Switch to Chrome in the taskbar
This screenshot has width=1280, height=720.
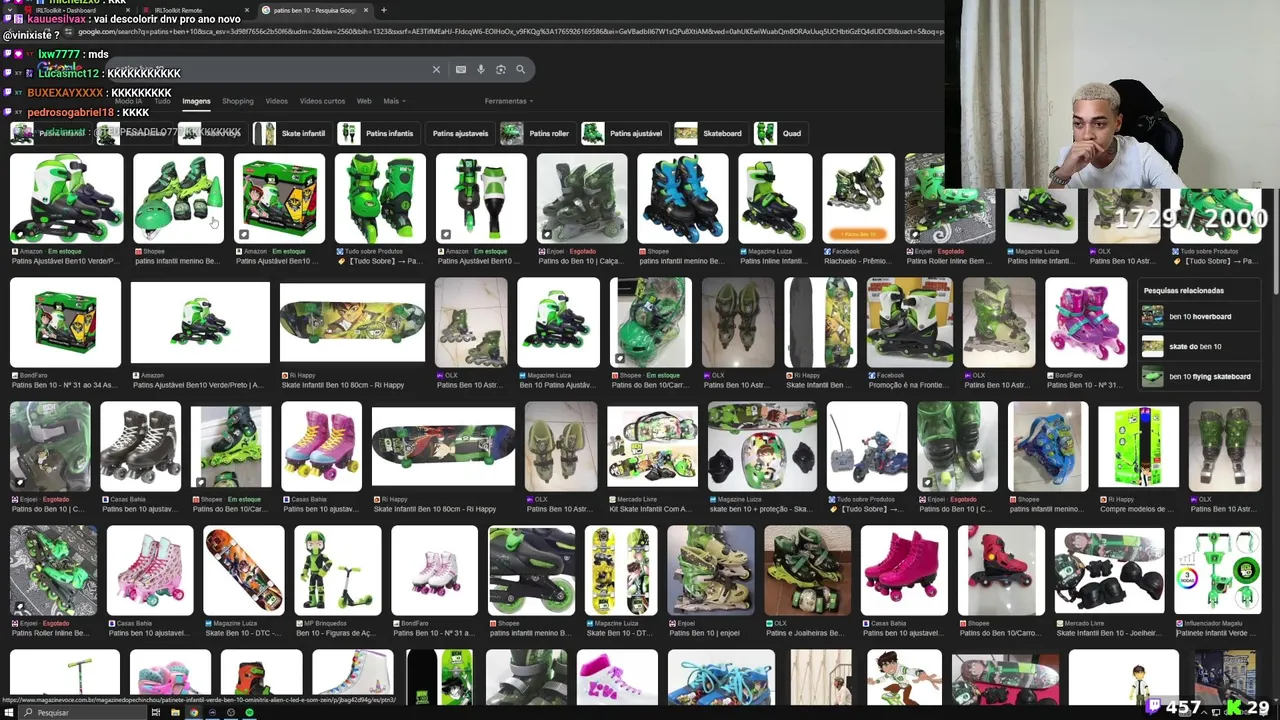[x=194, y=713]
